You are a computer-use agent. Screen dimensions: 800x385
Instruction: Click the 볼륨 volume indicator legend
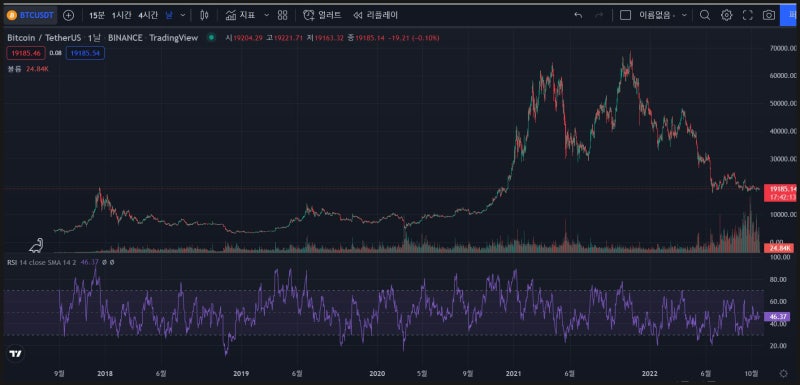coord(28,68)
